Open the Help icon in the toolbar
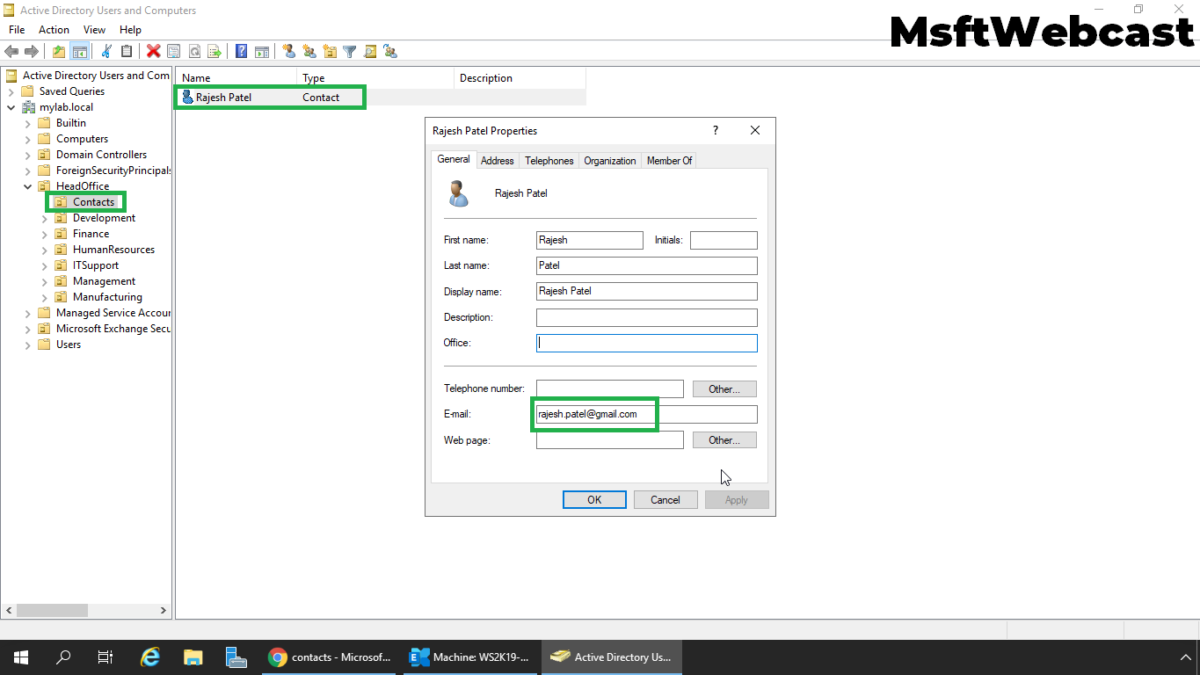Screen dimensions: 1200x675 [x=240, y=51]
